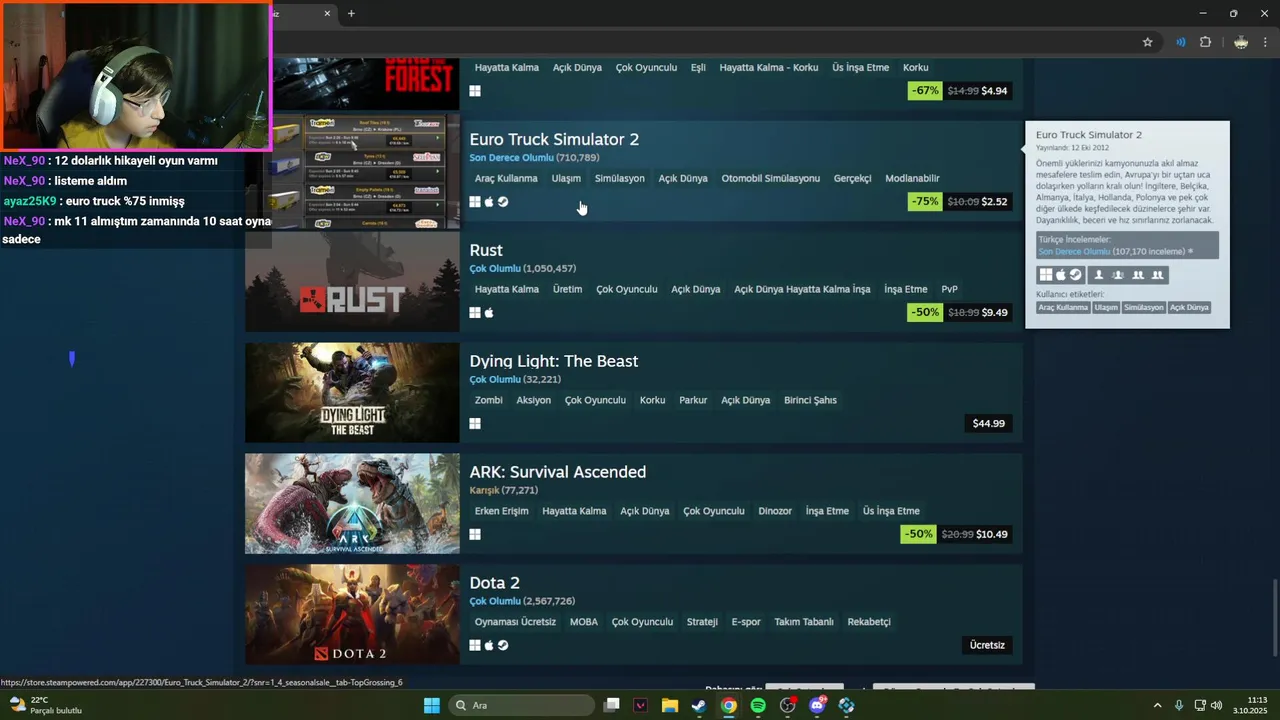The height and width of the screenshot is (720, 1280).
Task: Open the Dota 2 title link
Action: pos(494,583)
